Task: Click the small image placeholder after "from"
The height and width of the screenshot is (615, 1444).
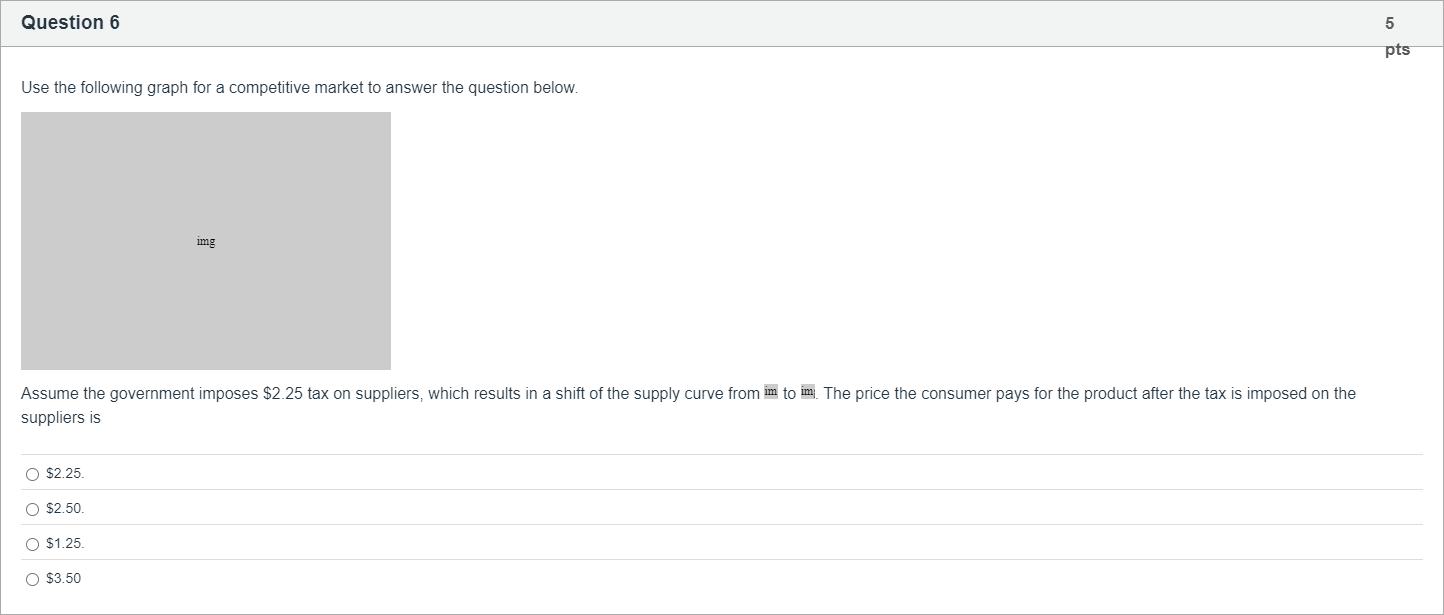Action: (770, 392)
